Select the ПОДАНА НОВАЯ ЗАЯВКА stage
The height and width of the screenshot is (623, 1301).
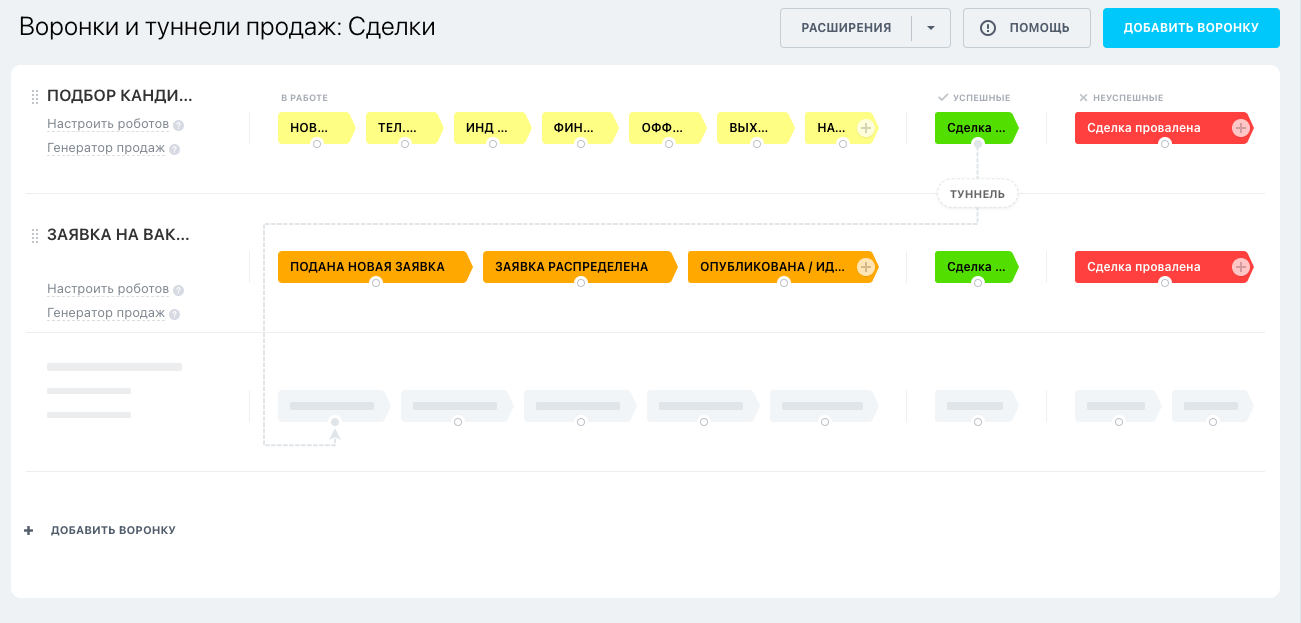368,267
